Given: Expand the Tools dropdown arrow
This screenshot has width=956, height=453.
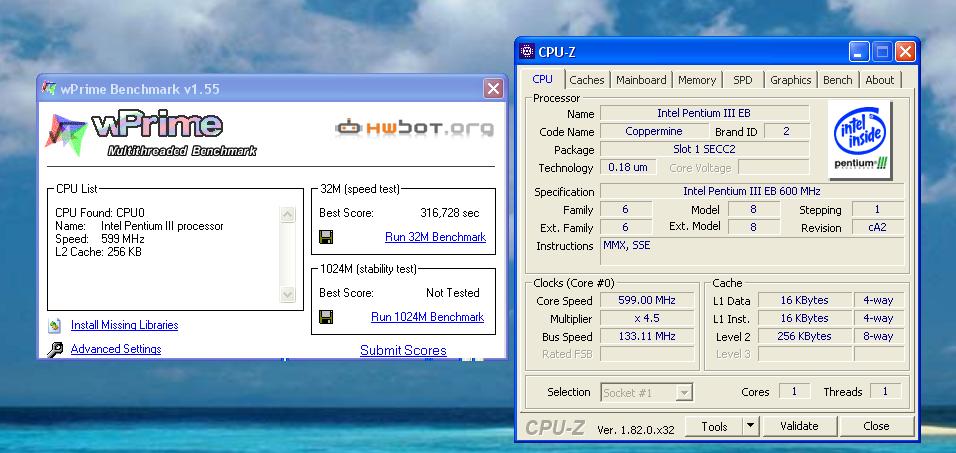Looking at the screenshot, I should tap(751, 427).
